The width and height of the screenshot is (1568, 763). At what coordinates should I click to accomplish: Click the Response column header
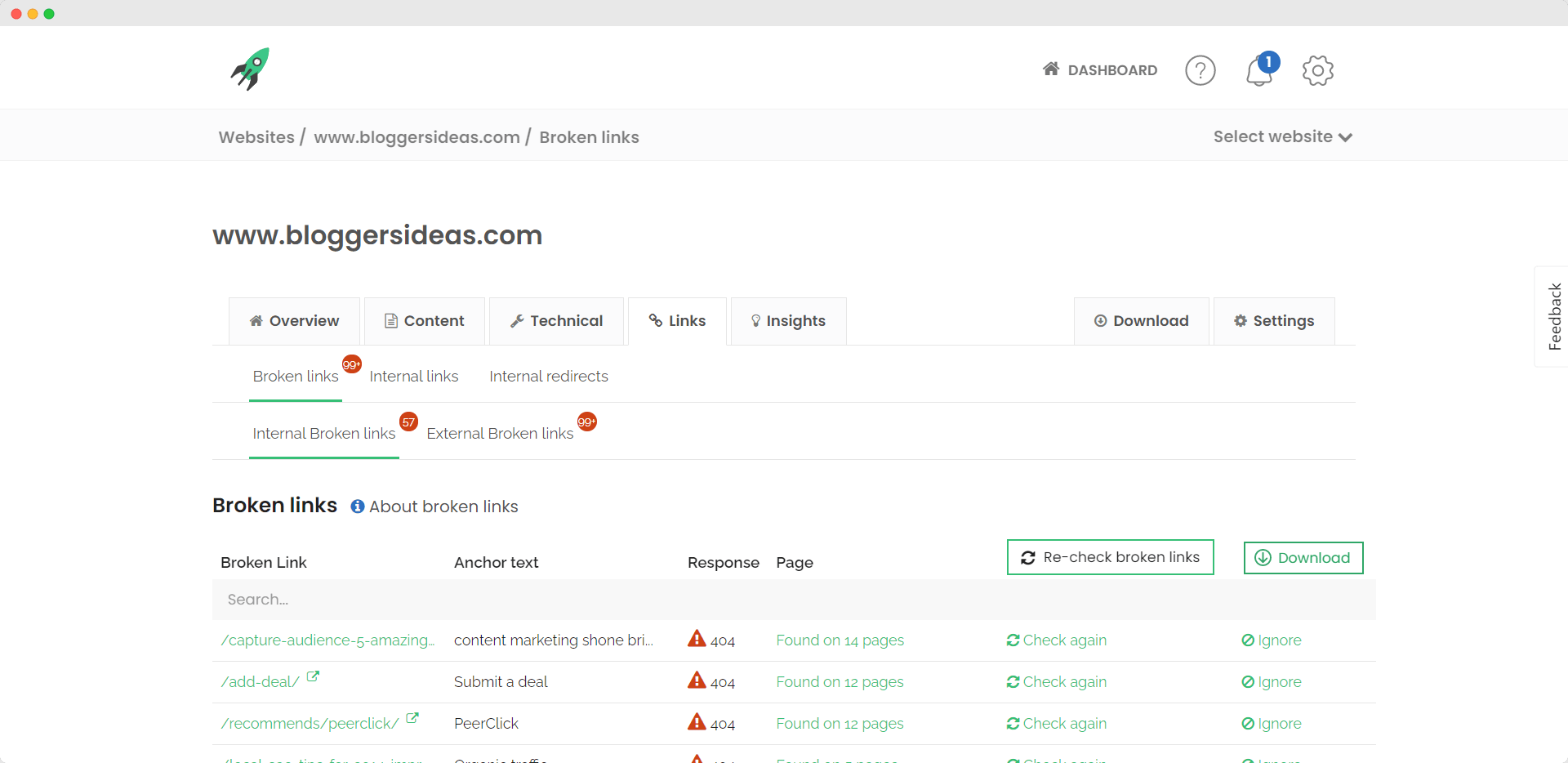coord(724,563)
